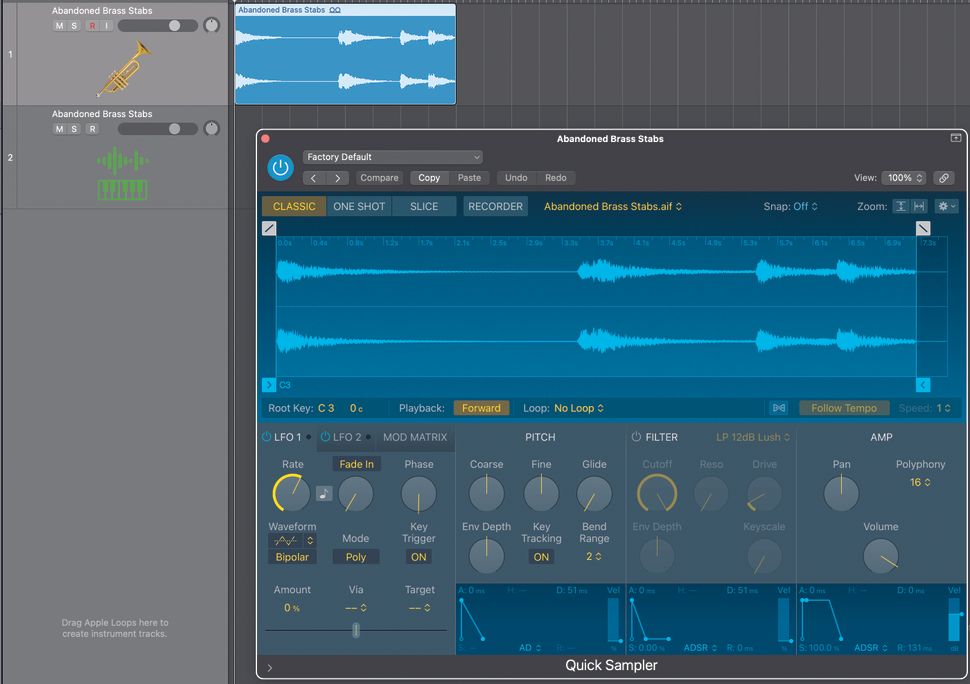970x684 pixels.
Task: Undo the last change in Quick Sampler
Action: pyautogui.click(x=516, y=177)
